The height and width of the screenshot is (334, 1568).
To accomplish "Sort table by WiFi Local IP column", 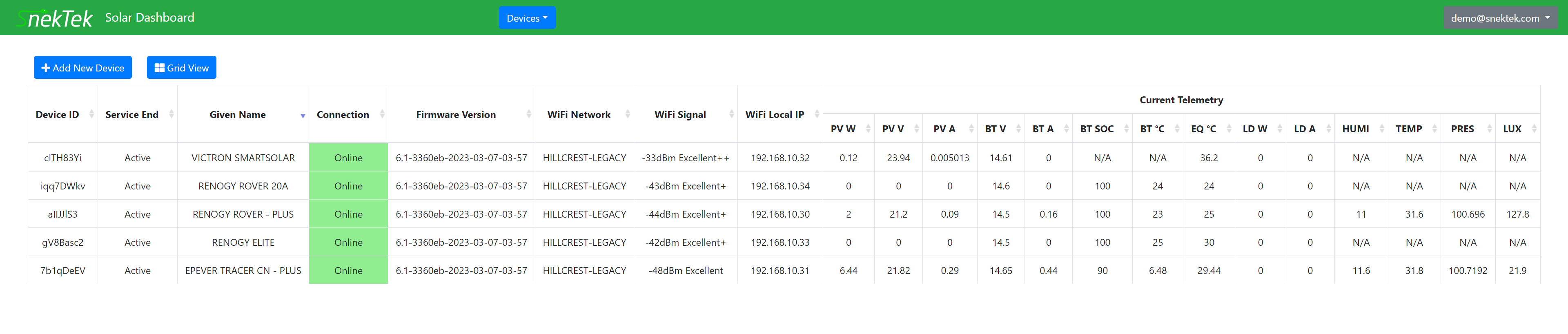I will 780,114.
